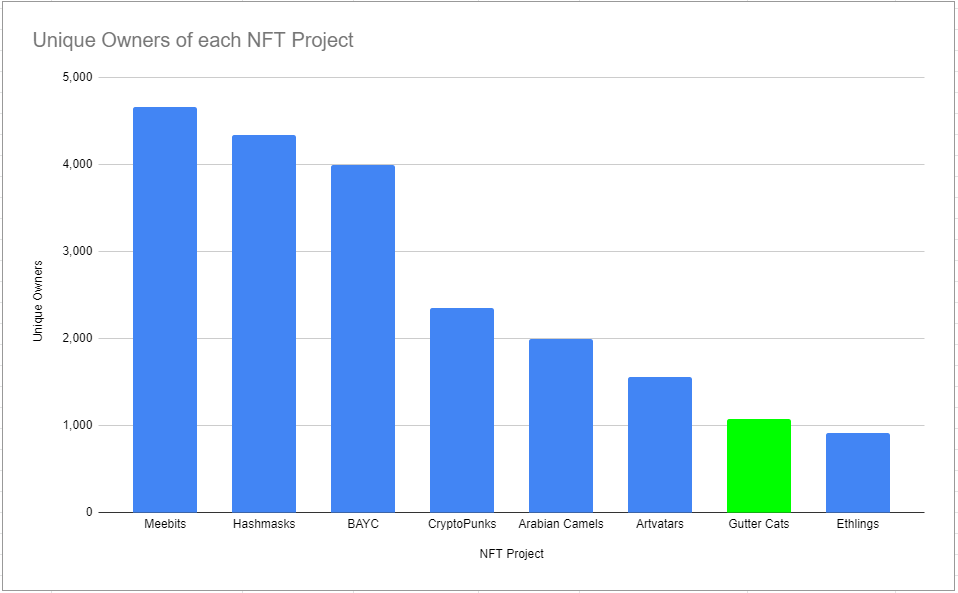This screenshot has width=958, height=593.
Task: Click the '4,000' y-axis value
Action: [77, 164]
